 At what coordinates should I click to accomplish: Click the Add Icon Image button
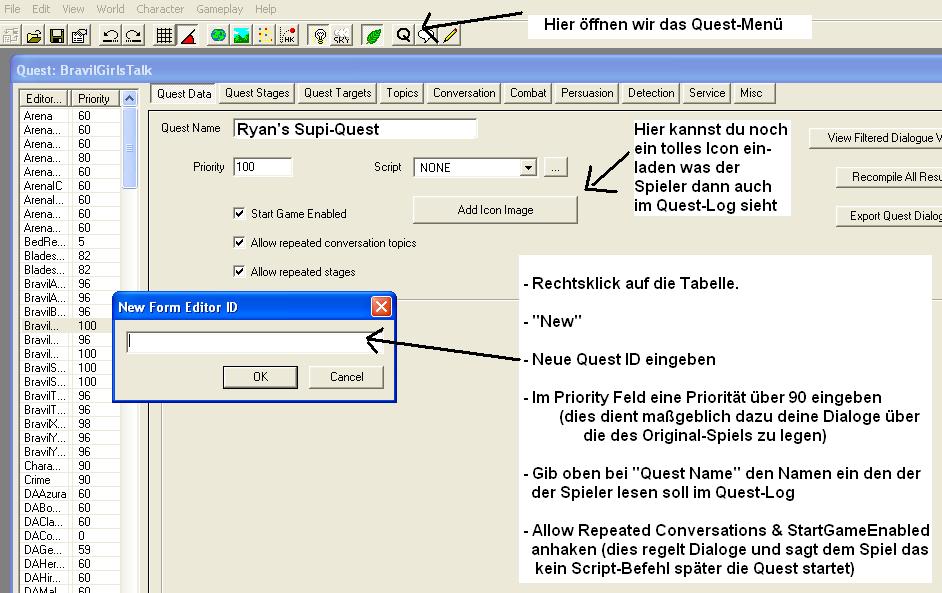pyautogui.click(x=495, y=210)
